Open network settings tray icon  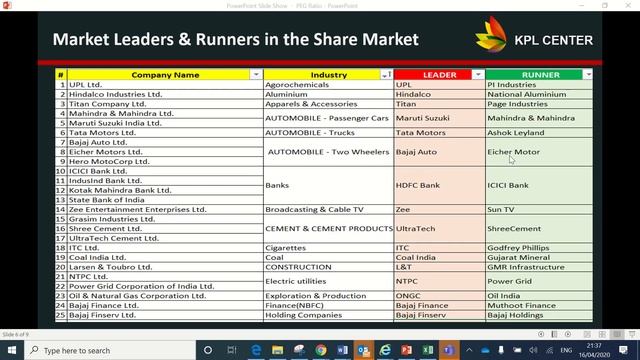[549, 350]
